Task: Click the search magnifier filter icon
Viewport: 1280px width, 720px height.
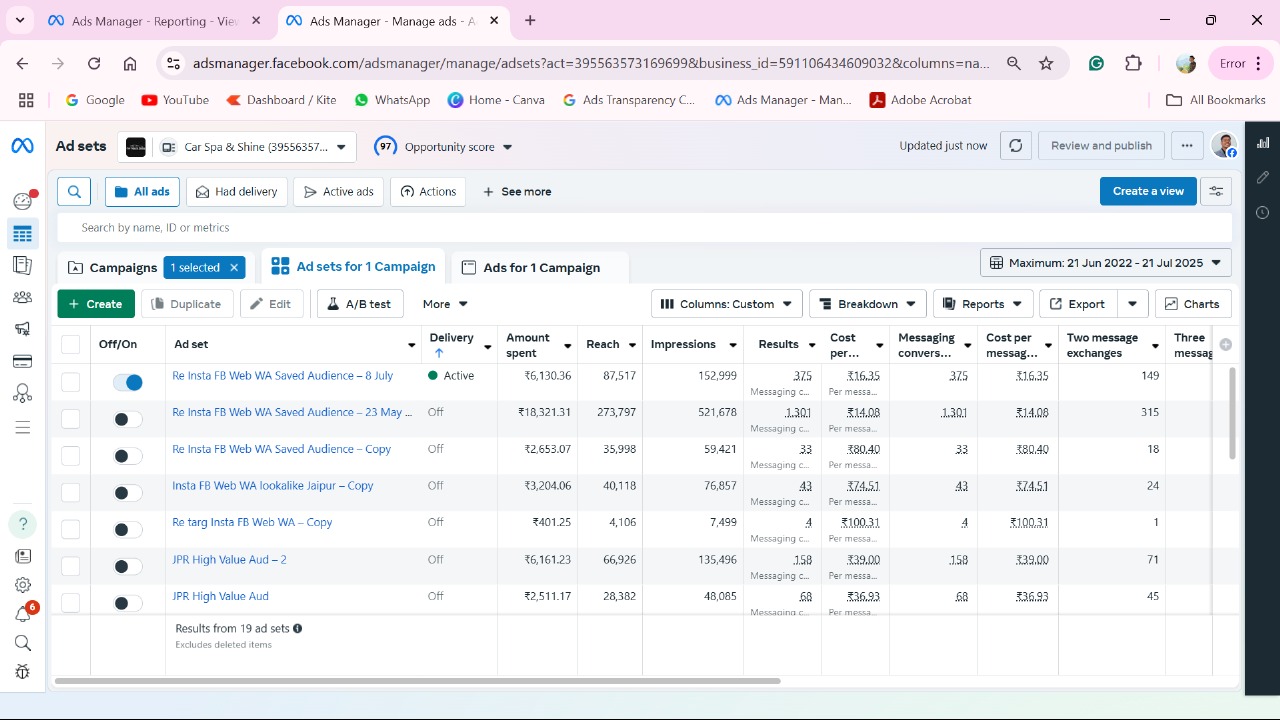Action: tap(74, 191)
